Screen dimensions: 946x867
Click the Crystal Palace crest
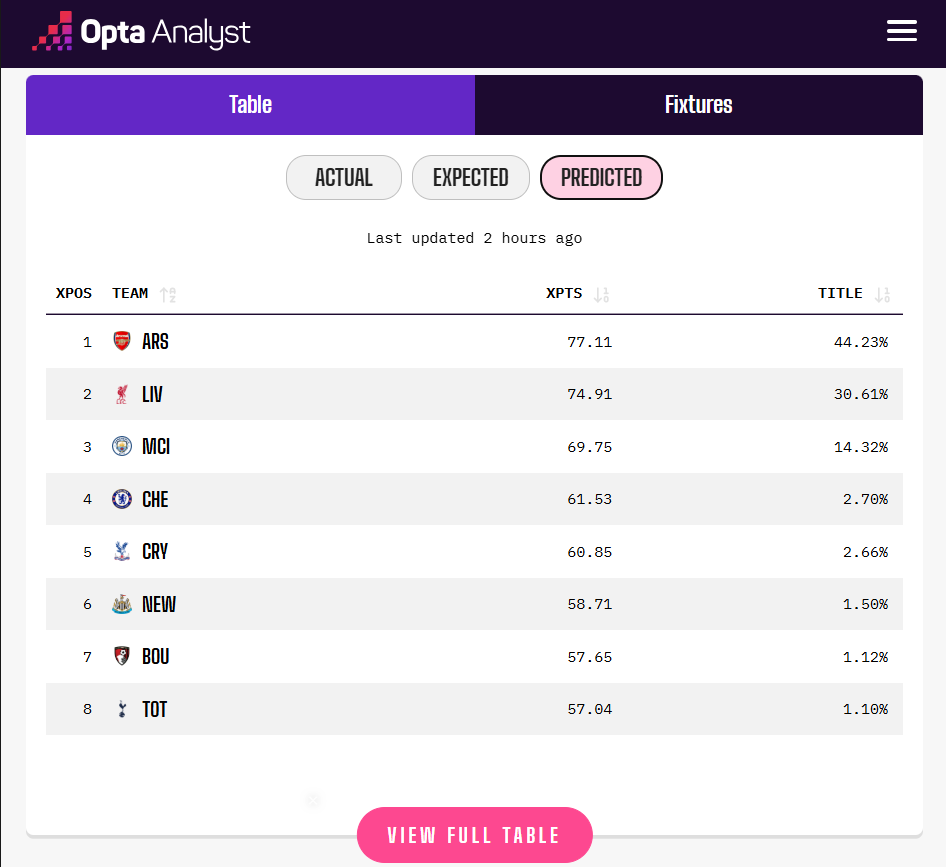pos(122,552)
